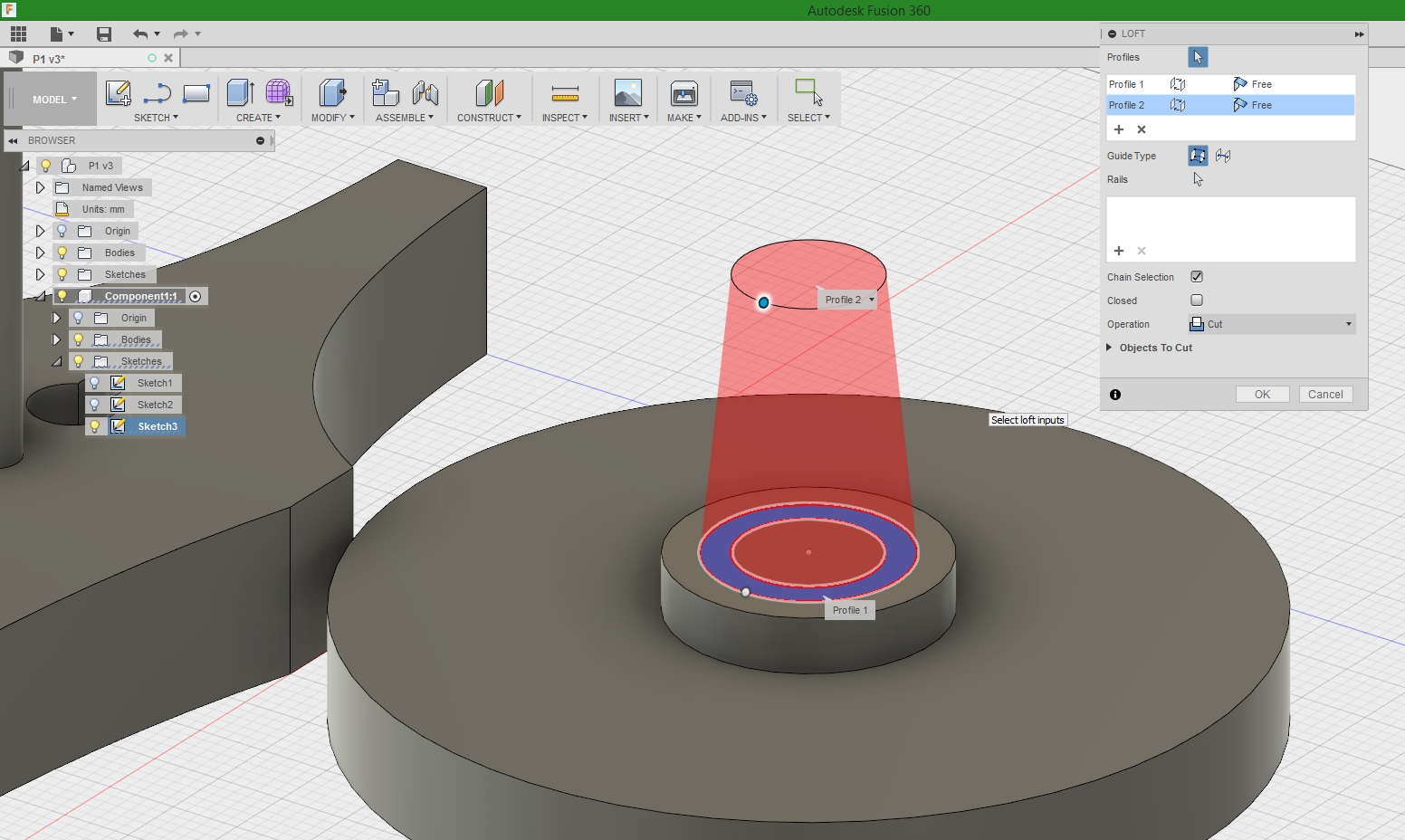Image resolution: width=1405 pixels, height=840 pixels.
Task: Toggle Chain Selection checkbox
Action: [1197, 277]
